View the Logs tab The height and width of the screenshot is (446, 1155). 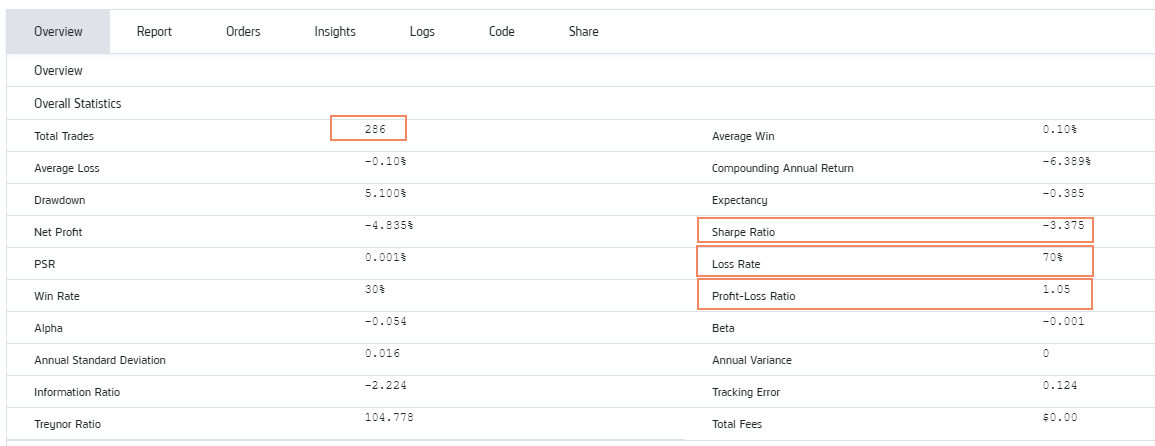[422, 32]
